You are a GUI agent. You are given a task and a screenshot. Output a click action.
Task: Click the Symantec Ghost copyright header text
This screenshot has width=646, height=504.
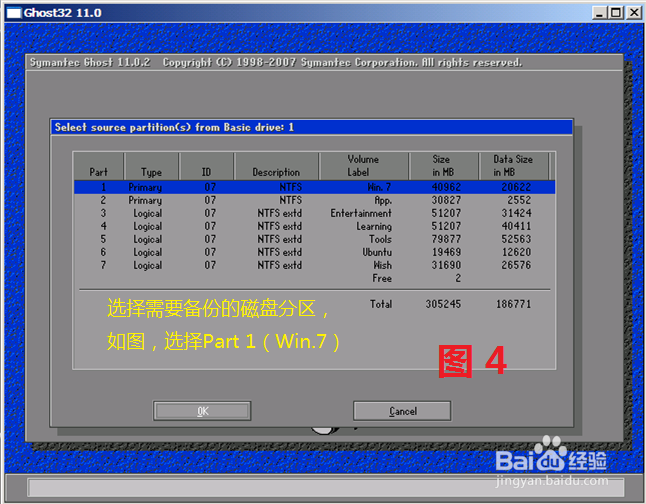click(276, 63)
